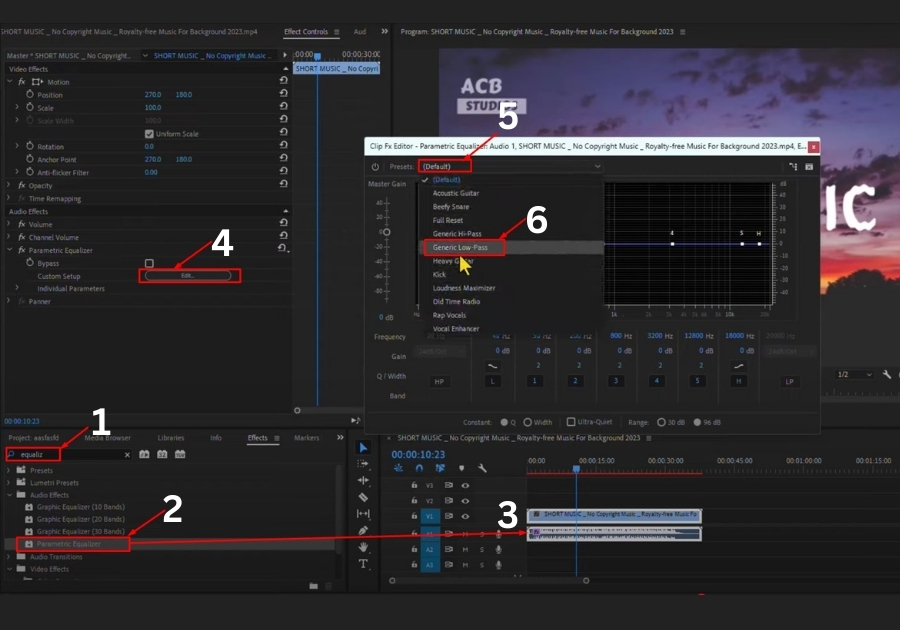Select the Selection tool arrow
Viewport: 900px width, 630px height.
pyautogui.click(x=363, y=448)
